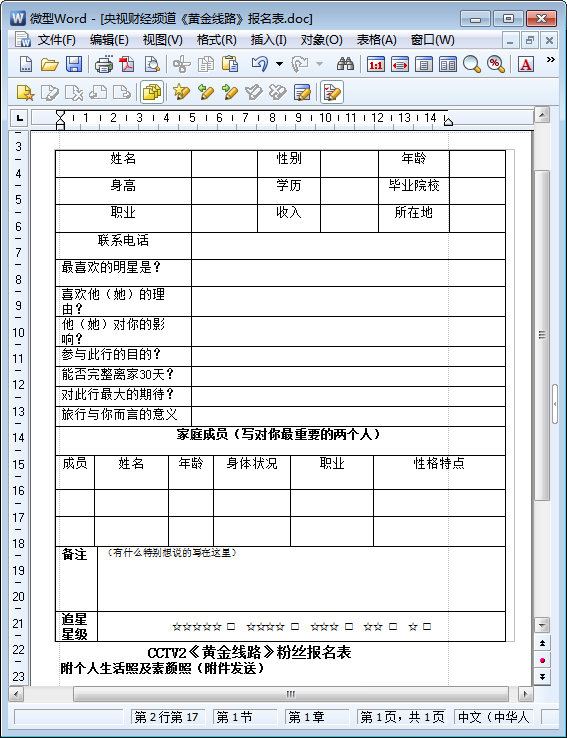
Task: Click the 性格特点 column header
Action: [439, 472]
